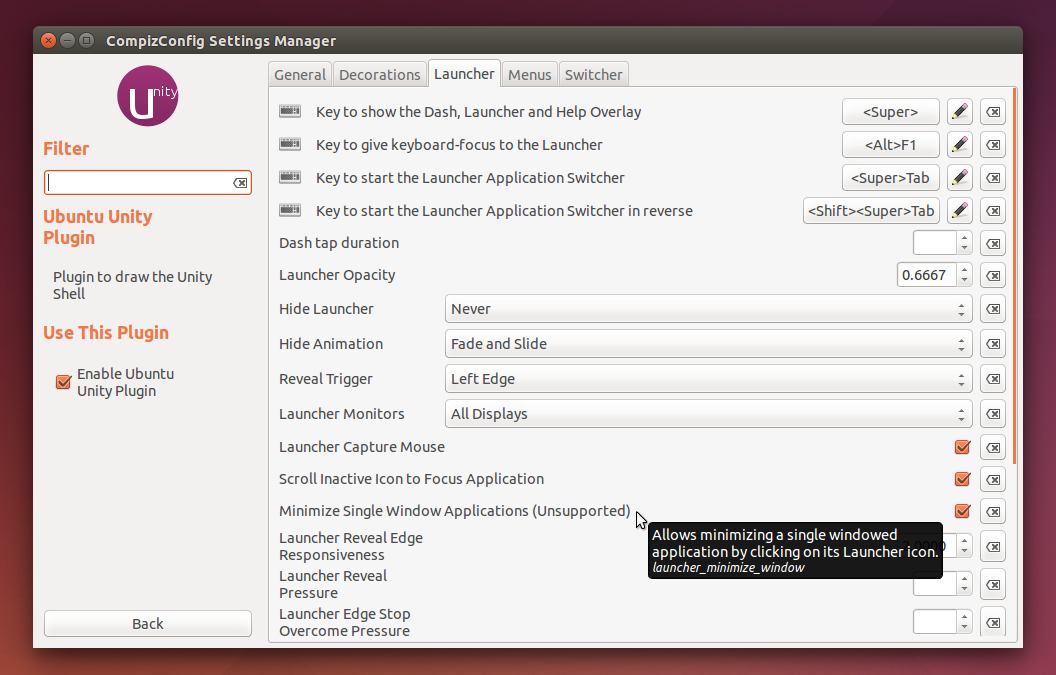This screenshot has height=675, width=1056.
Task: Switch to the Menus tab
Action: (x=529, y=75)
